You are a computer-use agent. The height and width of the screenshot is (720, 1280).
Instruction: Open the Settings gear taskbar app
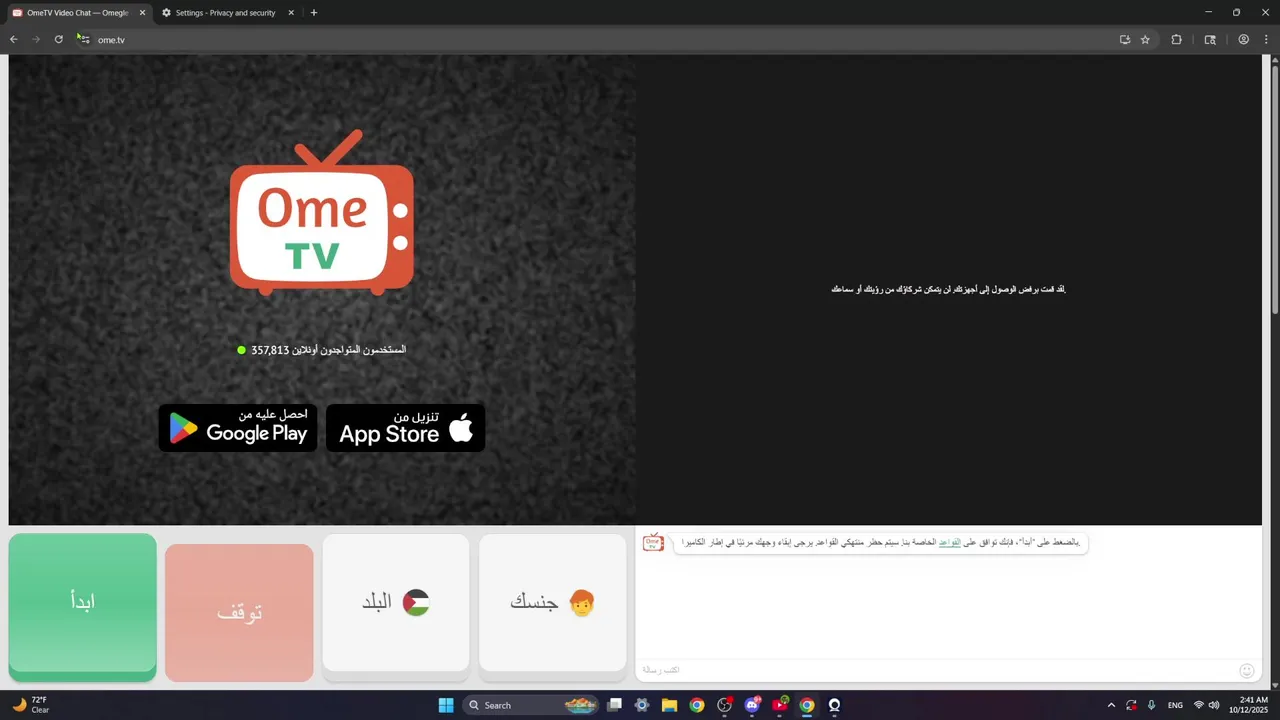(642, 705)
